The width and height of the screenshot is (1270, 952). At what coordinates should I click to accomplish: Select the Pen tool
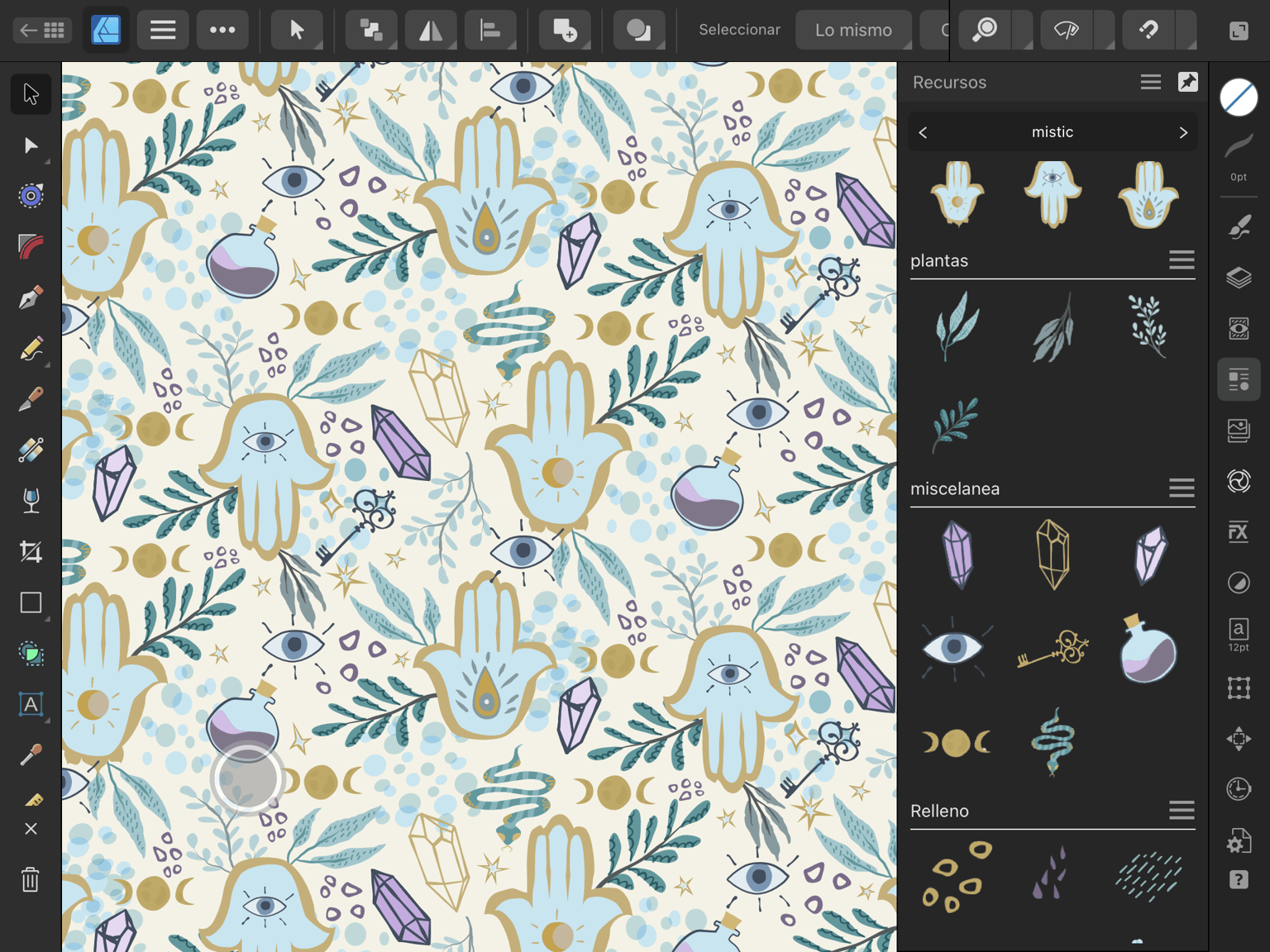[31, 297]
